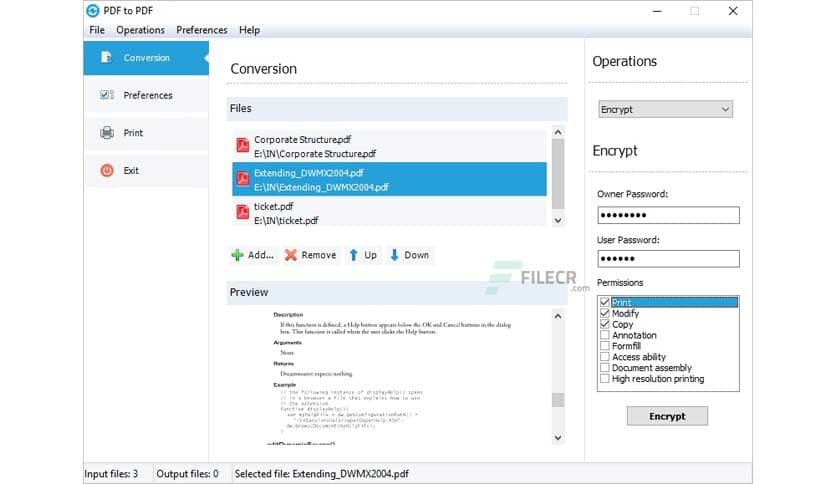
Task: Enable High resolution printing checkbox
Action: (x=604, y=379)
